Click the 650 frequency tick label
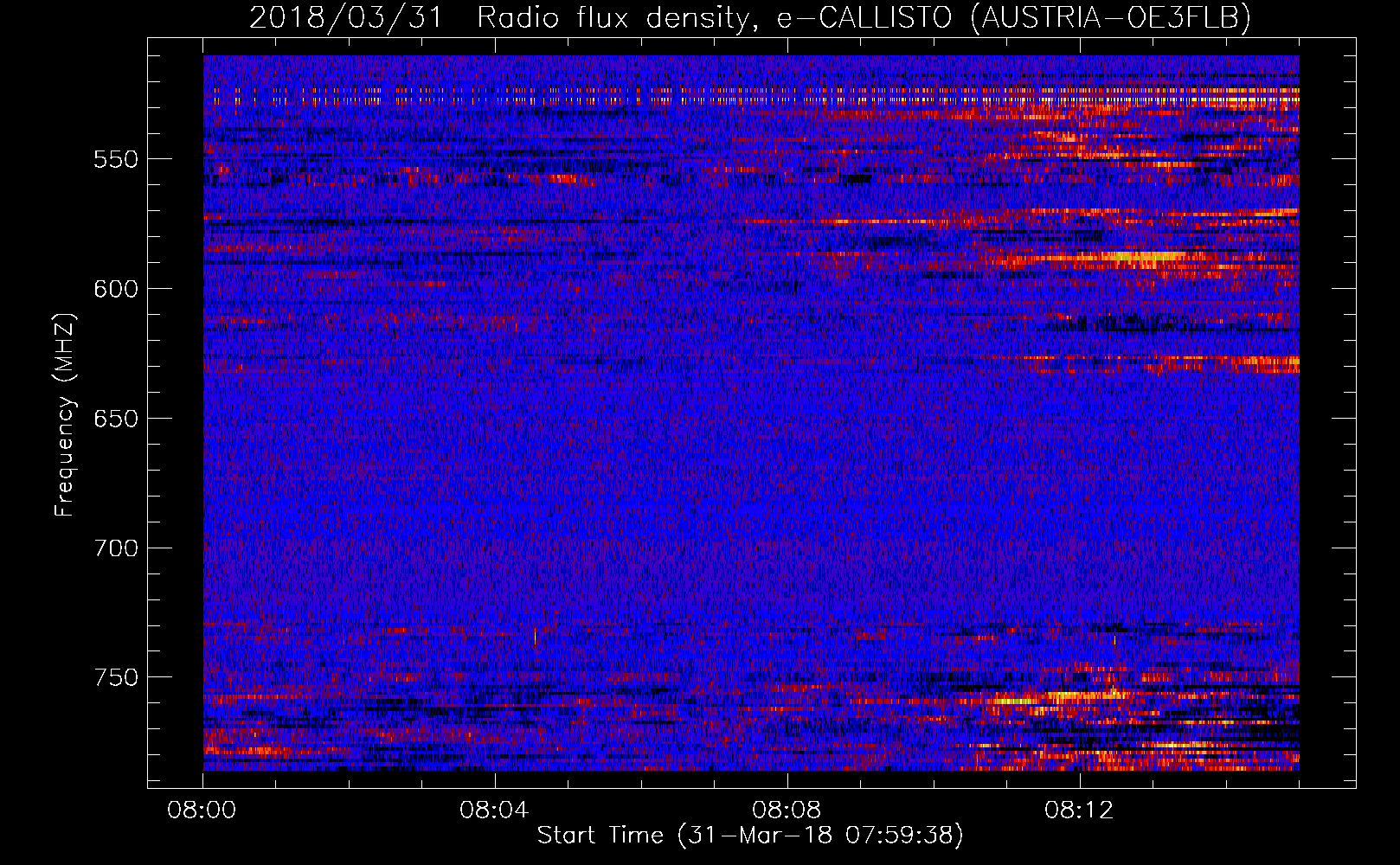Image resolution: width=1400 pixels, height=865 pixels. [116, 419]
